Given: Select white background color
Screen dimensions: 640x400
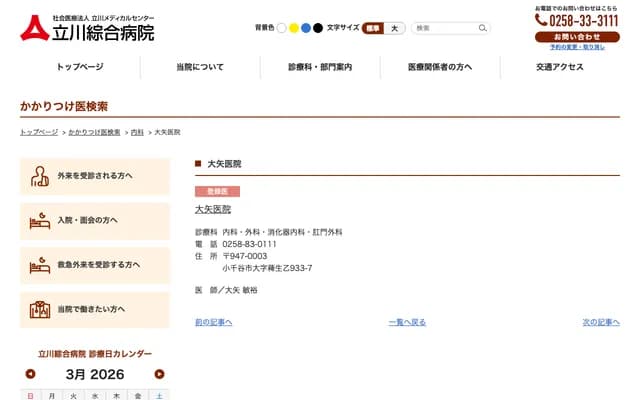Looking at the screenshot, I should tap(282, 28).
